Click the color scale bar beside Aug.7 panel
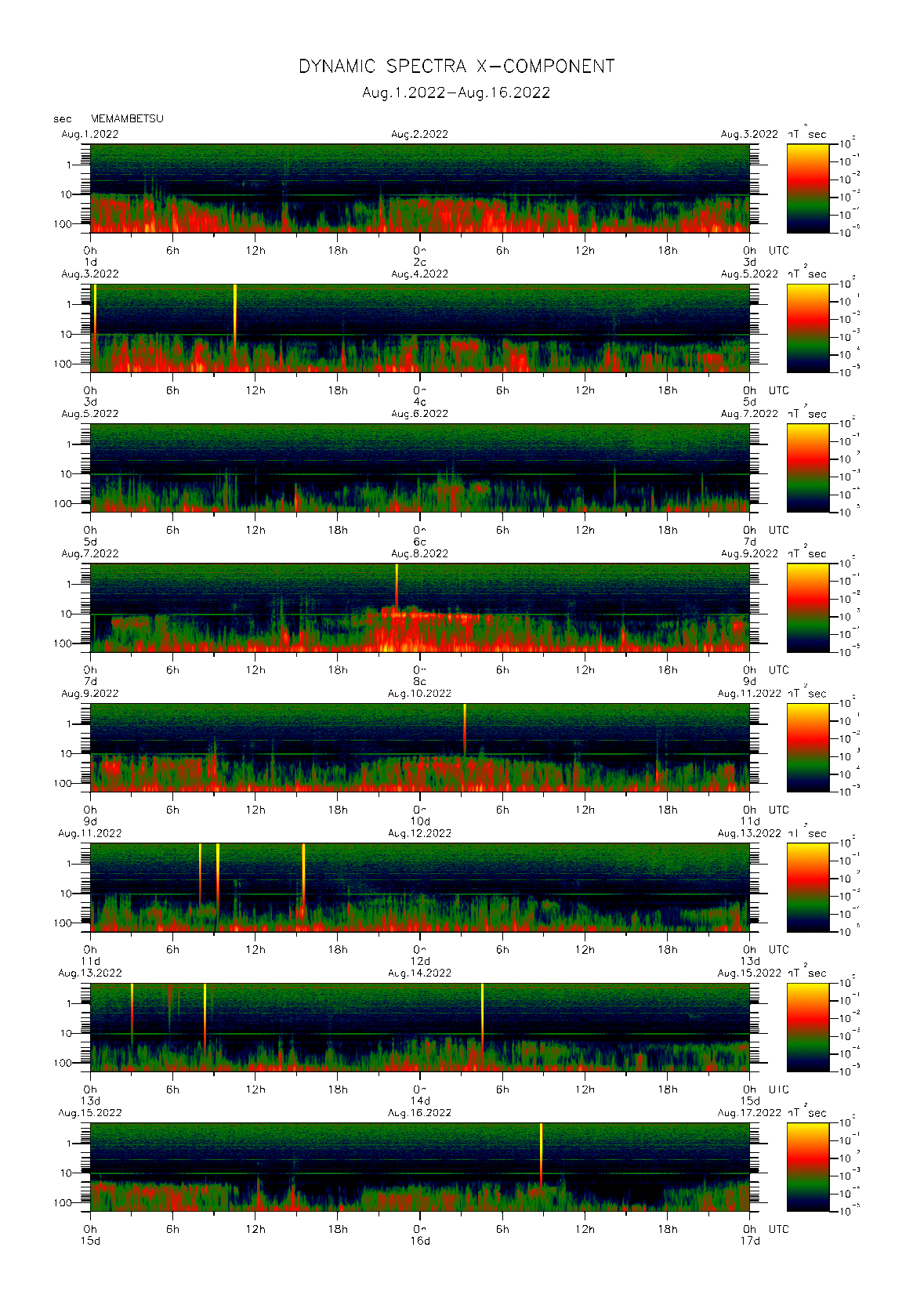This screenshot has width=913, height=1316. click(808, 607)
